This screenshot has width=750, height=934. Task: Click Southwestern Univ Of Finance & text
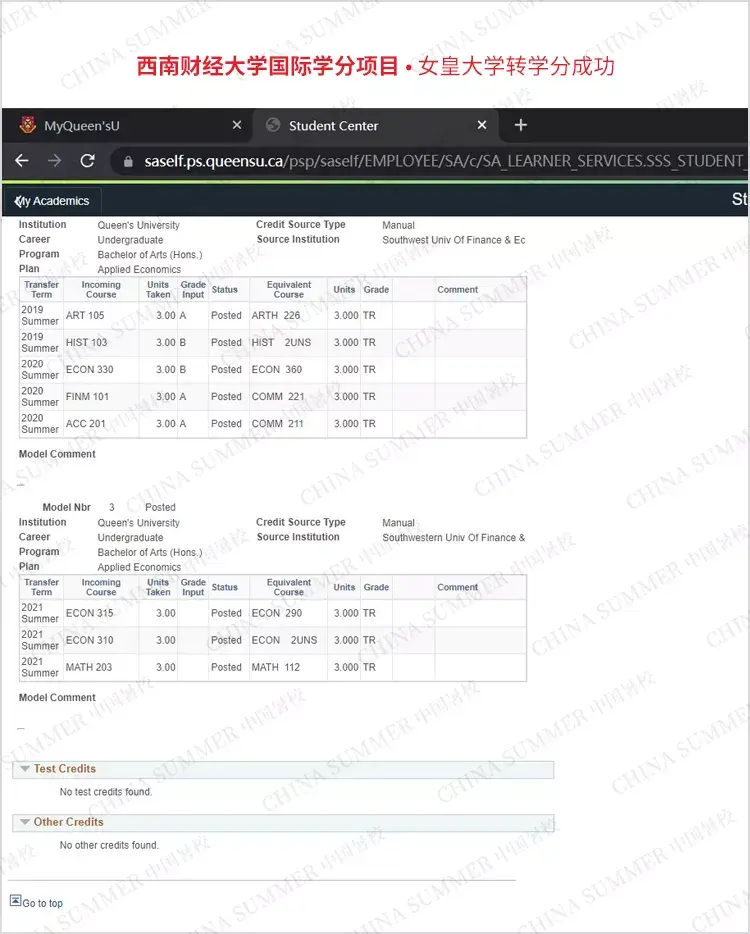click(454, 538)
